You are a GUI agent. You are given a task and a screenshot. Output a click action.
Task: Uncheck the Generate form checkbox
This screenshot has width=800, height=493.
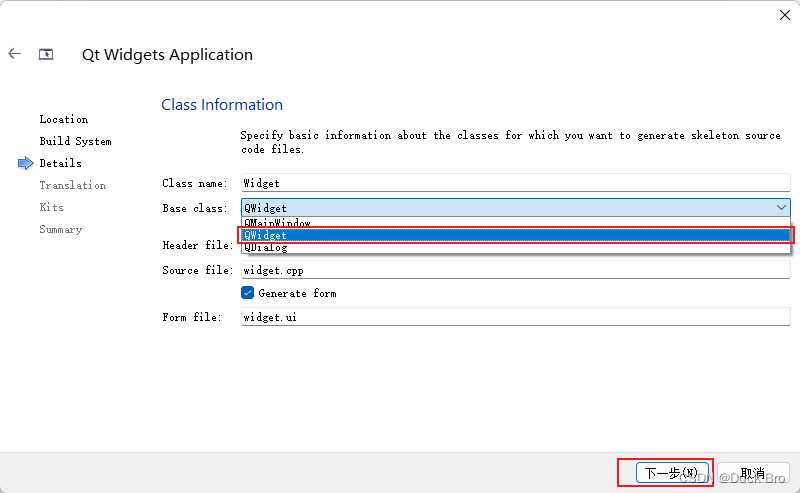[247, 293]
